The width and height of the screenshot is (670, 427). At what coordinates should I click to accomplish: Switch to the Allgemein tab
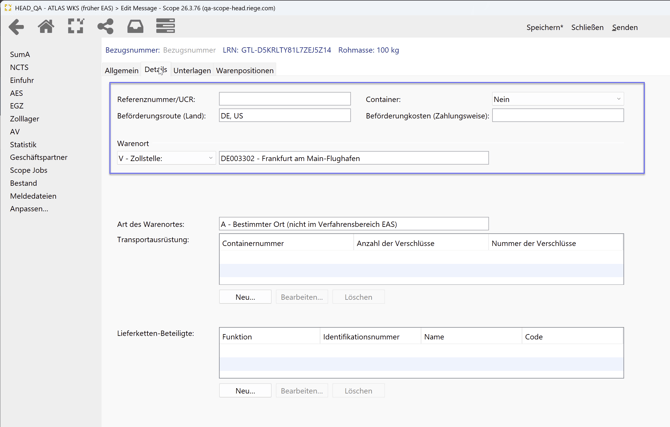tap(122, 71)
